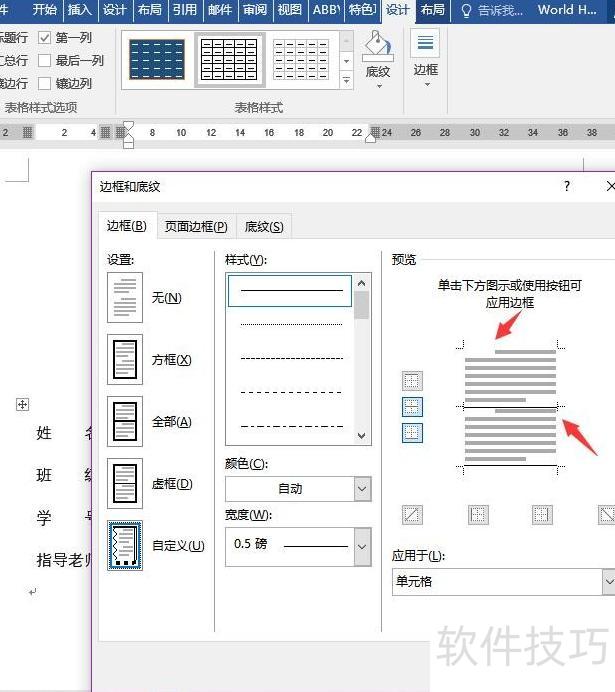Open the 宽度 width dropdown showing 0.5 磅
The height and width of the screenshot is (692, 615).
[x=298, y=546]
